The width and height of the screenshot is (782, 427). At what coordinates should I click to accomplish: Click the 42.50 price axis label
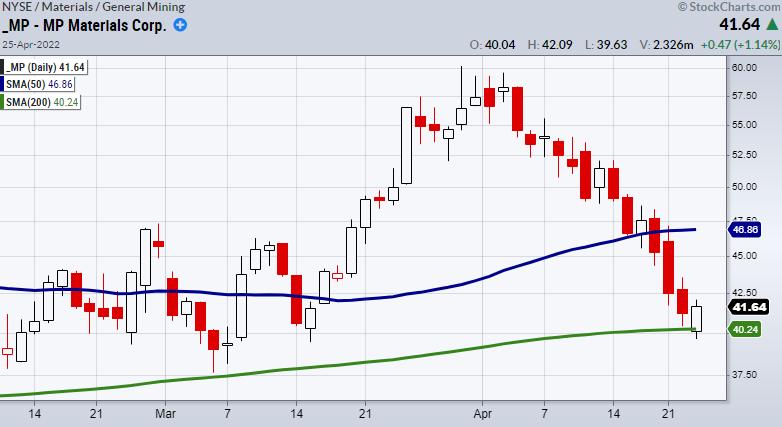744,292
